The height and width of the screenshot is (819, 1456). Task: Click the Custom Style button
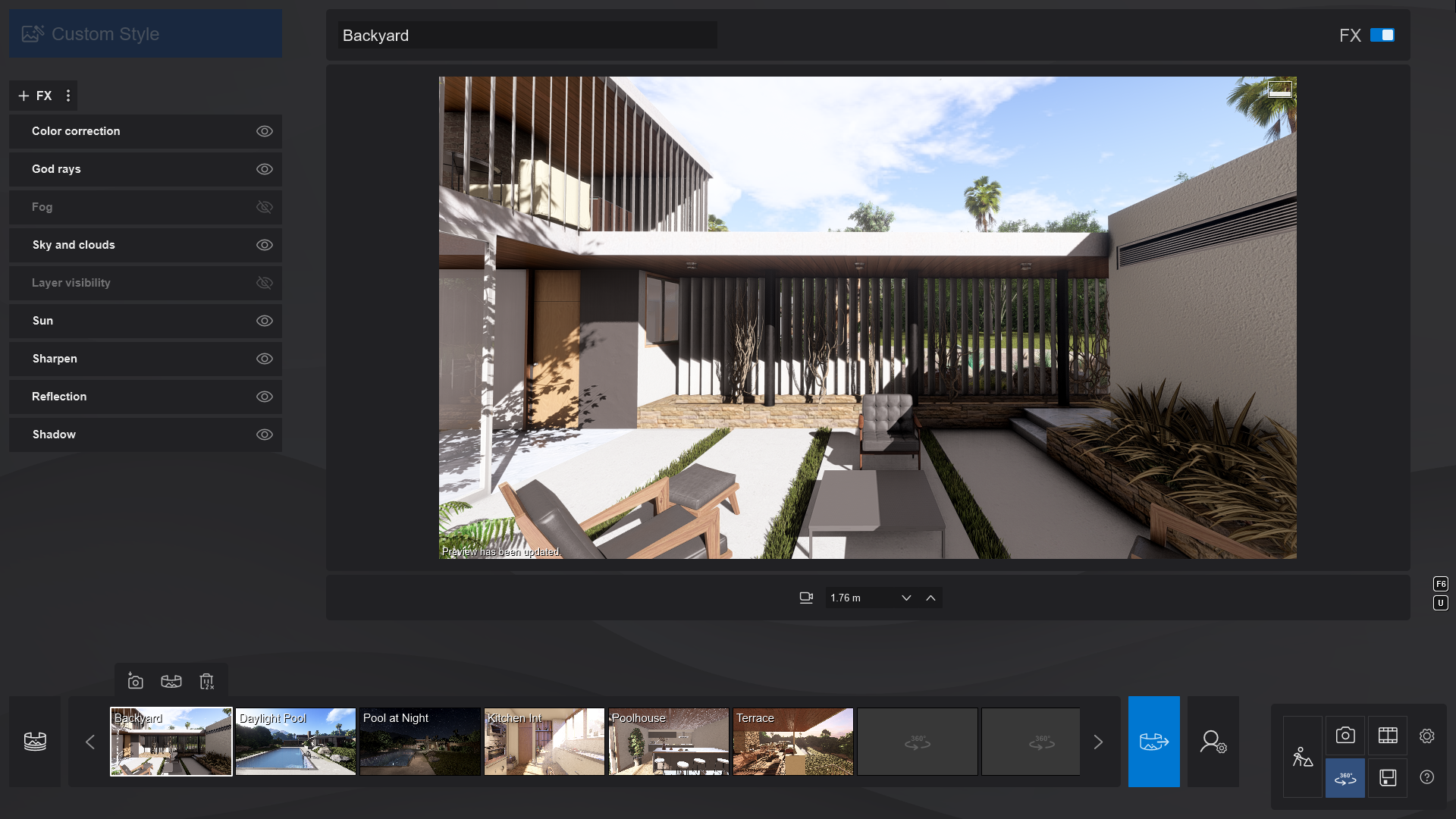click(x=146, y=33)
